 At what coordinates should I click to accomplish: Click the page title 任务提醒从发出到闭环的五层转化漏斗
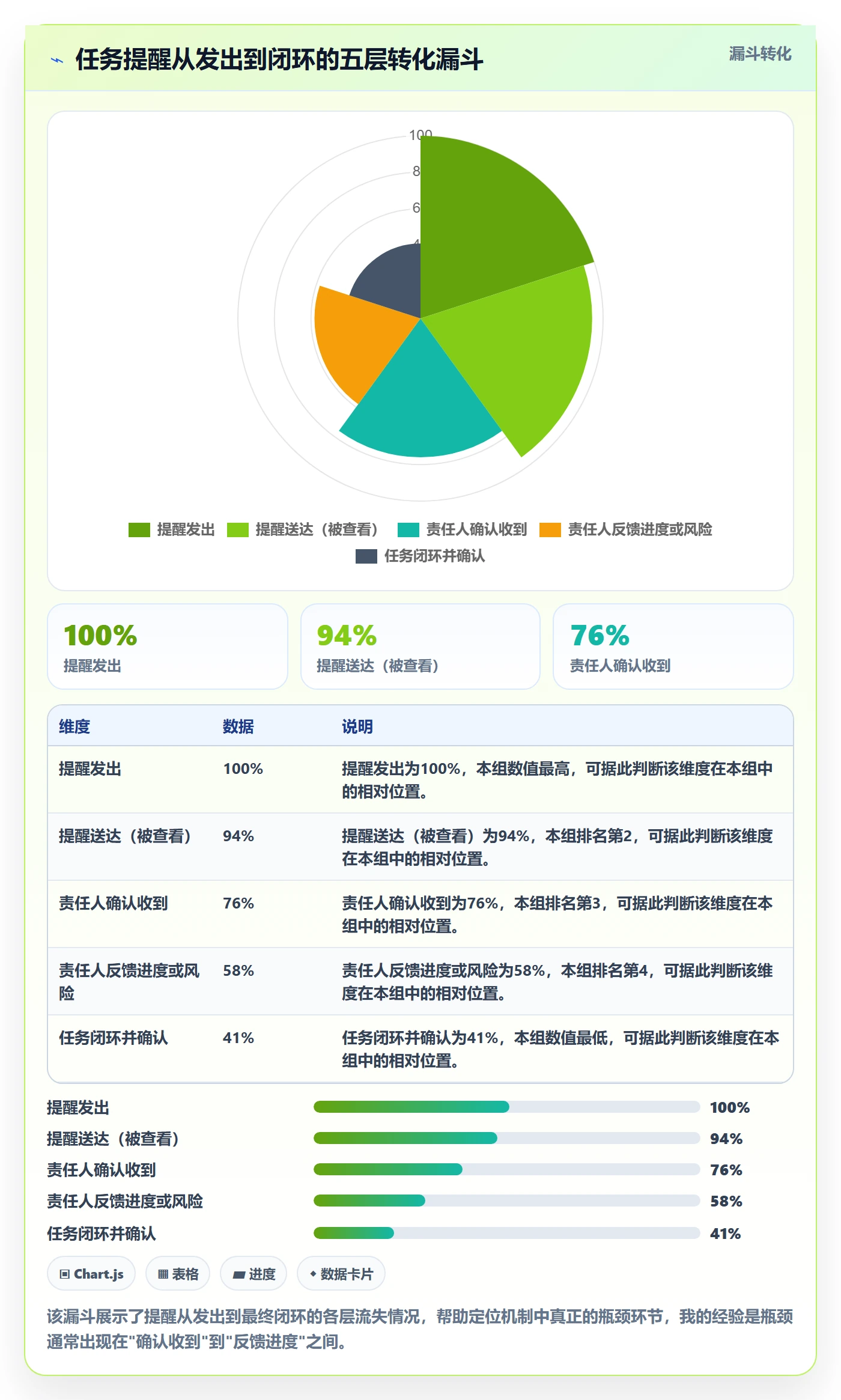point(279,59)
